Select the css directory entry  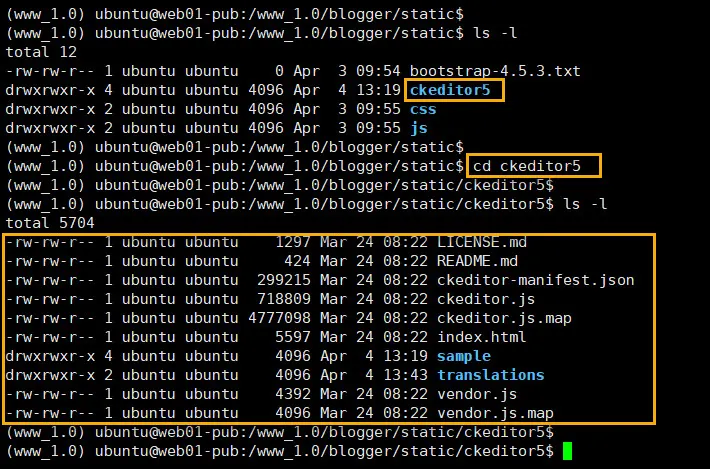pyautogui.click(x=423, y=109)
